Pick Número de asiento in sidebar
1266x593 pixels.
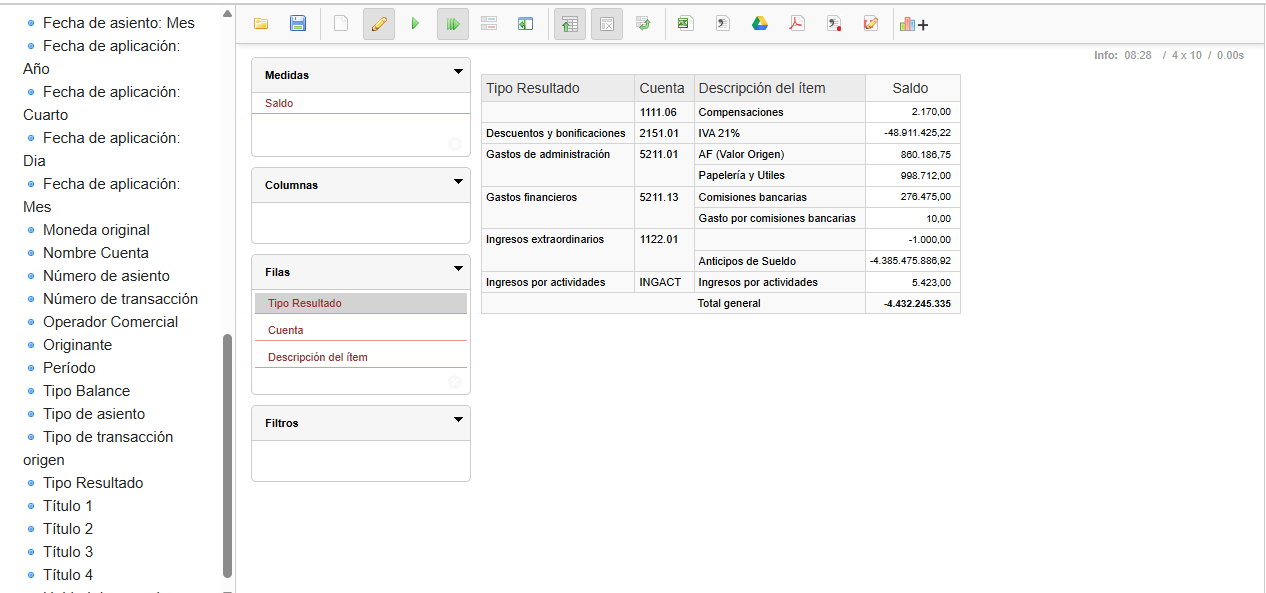point(106,276)
